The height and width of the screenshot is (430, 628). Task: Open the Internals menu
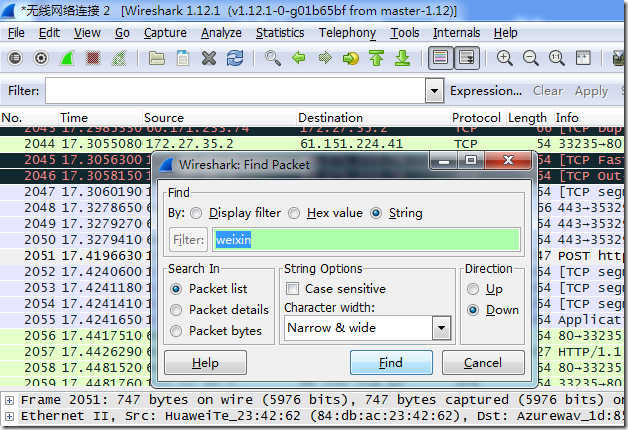click(x=456, y=33)
